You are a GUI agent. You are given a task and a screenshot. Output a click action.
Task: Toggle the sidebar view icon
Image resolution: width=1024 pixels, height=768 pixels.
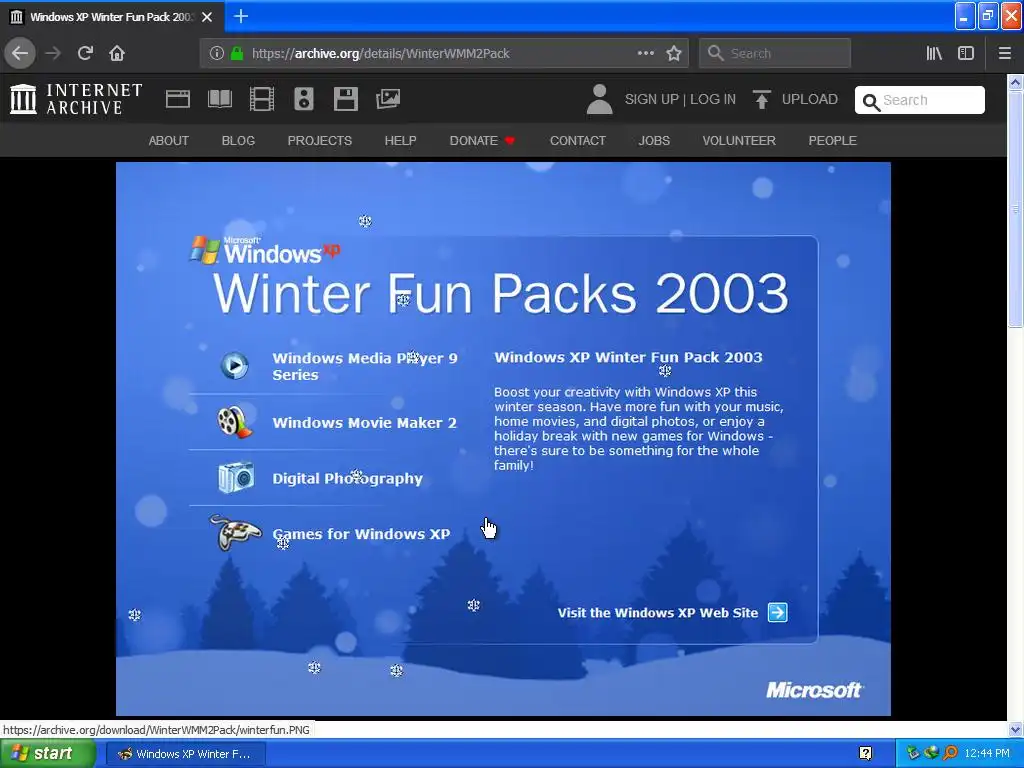coord(966,54)
